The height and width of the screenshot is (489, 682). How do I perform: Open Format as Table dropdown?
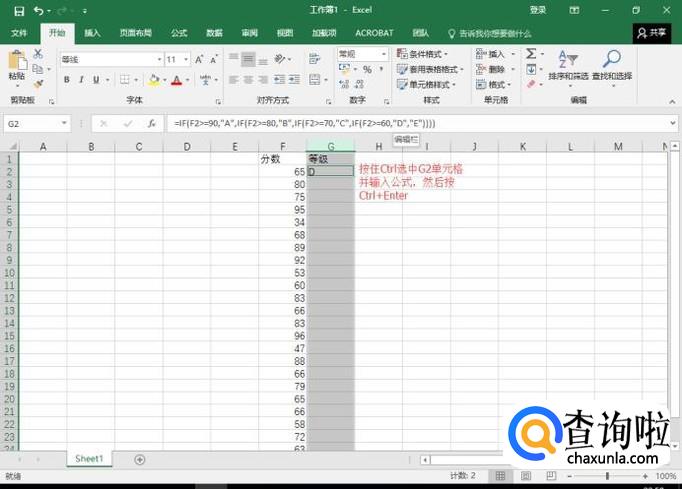click(430, 69)
